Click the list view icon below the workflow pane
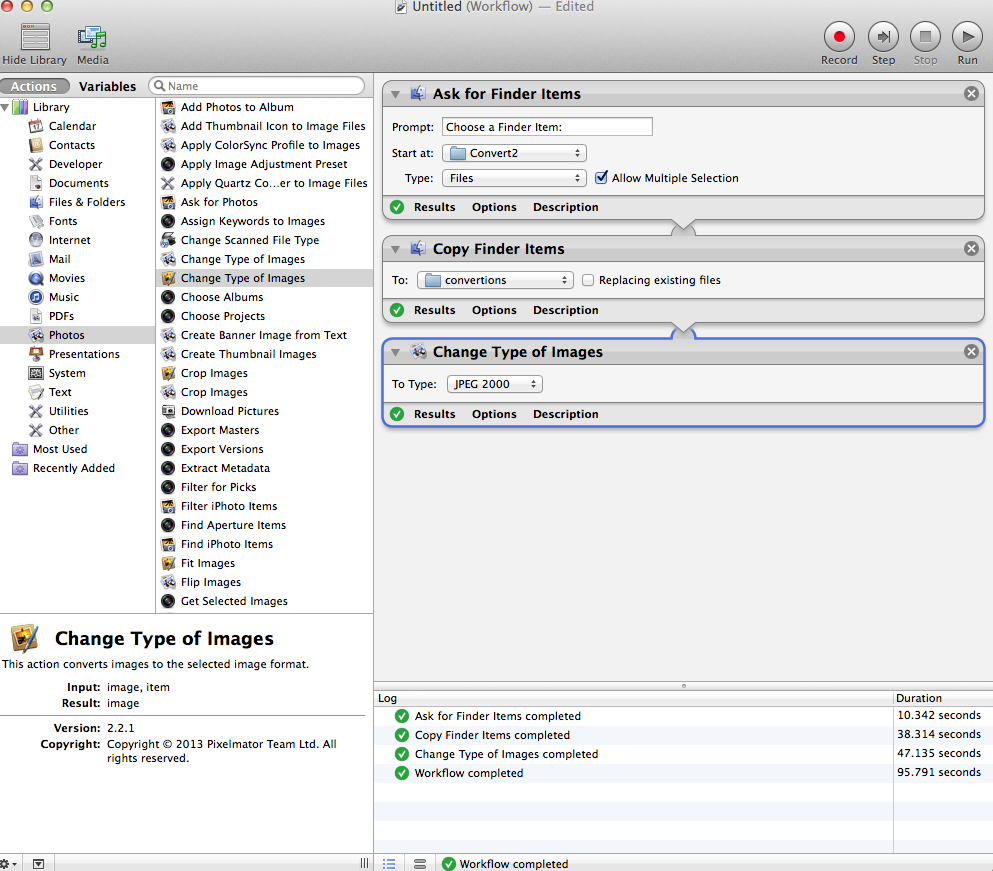Screen dimensions: 993x871 tap(389, 863)
